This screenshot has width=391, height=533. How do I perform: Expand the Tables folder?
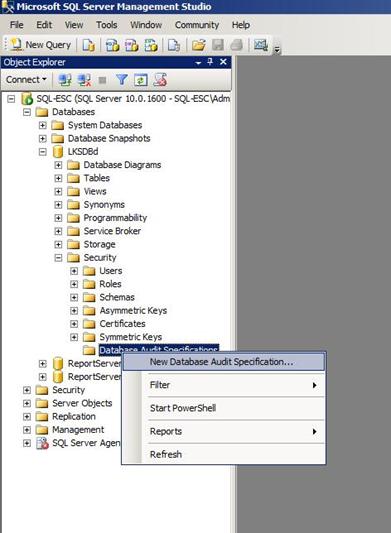click(x=58, y=178)
